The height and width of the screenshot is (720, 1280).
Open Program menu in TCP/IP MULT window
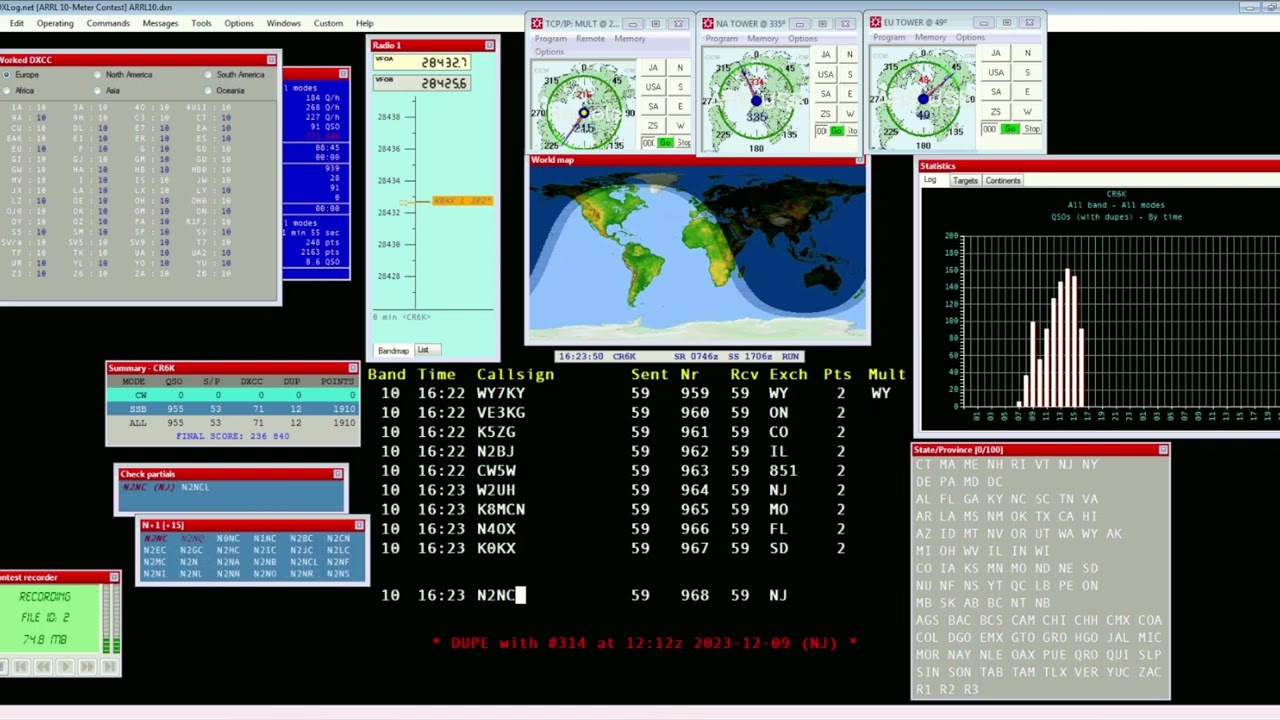click(550, 39)
